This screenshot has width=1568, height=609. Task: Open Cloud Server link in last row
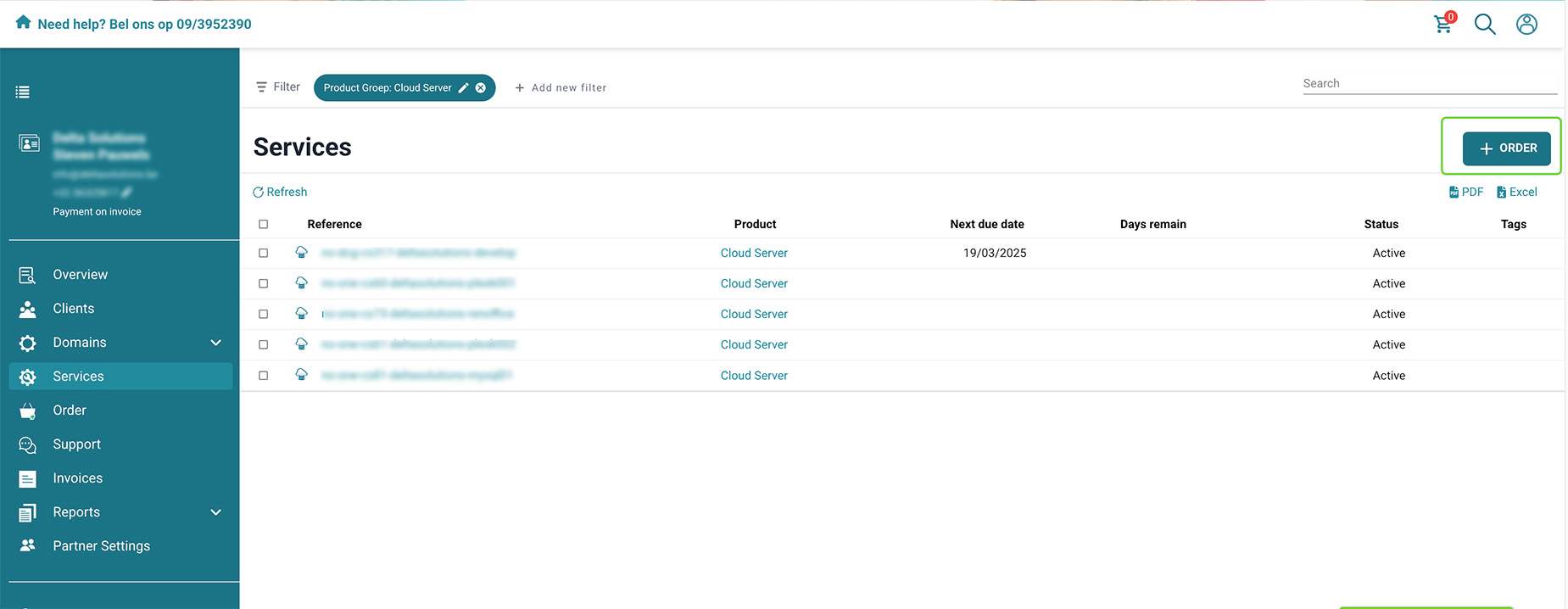tap(754, 375)
